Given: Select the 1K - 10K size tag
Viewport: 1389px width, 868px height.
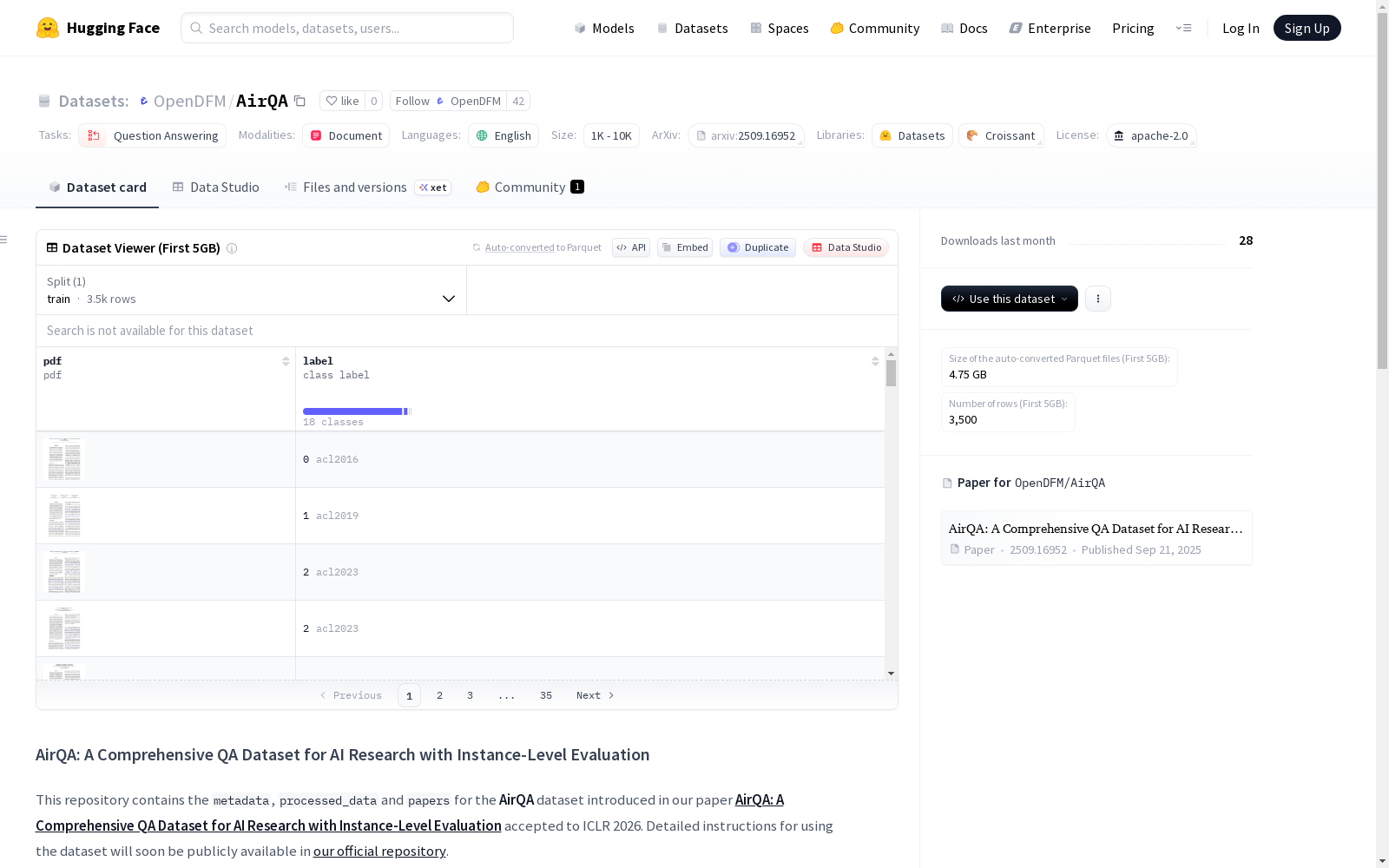Looking at the screenshot, I should (611, 135).
